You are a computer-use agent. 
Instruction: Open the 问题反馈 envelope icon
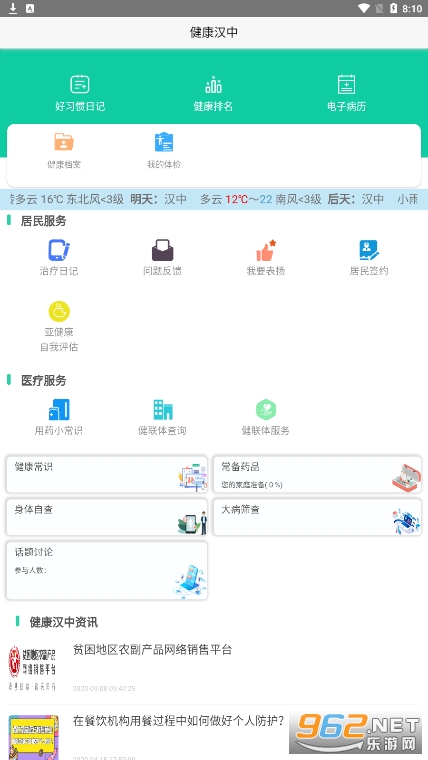162,250
